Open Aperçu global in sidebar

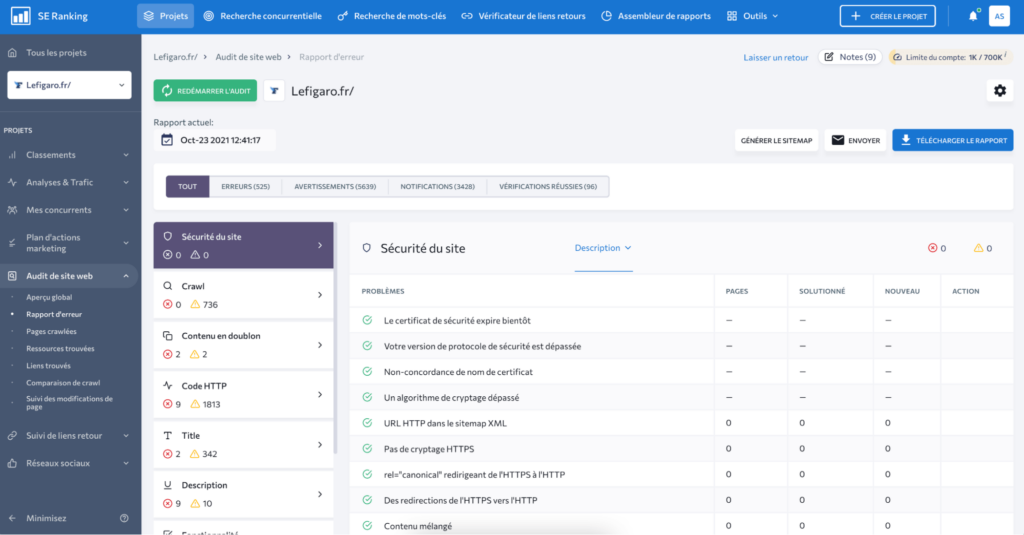(x=49, y=297)
